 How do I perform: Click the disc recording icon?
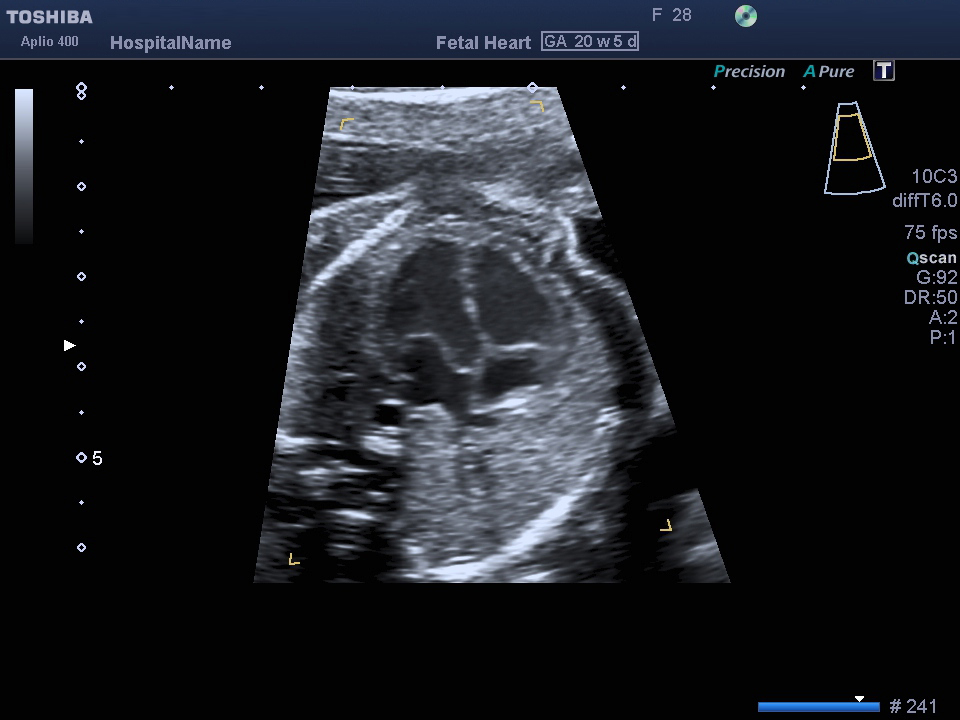tap(746, 16)
